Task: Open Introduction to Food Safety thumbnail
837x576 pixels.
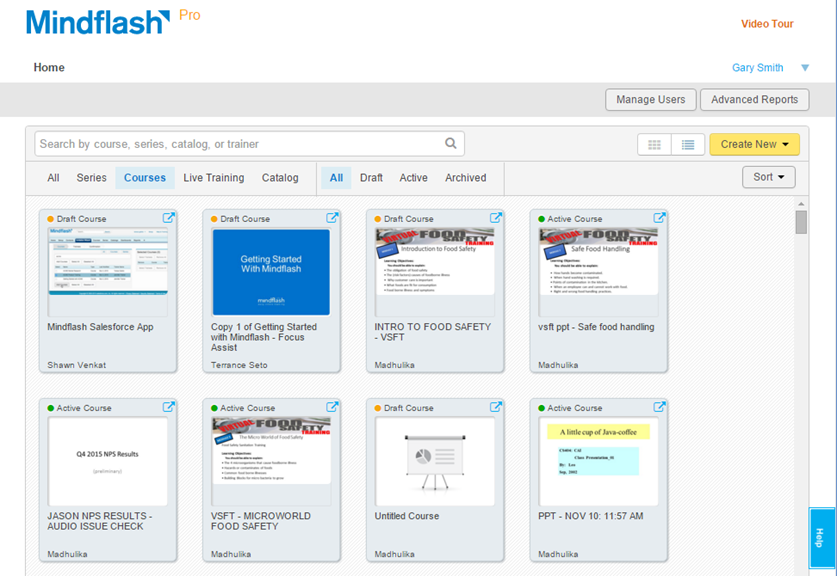Action: pos(435,272)
